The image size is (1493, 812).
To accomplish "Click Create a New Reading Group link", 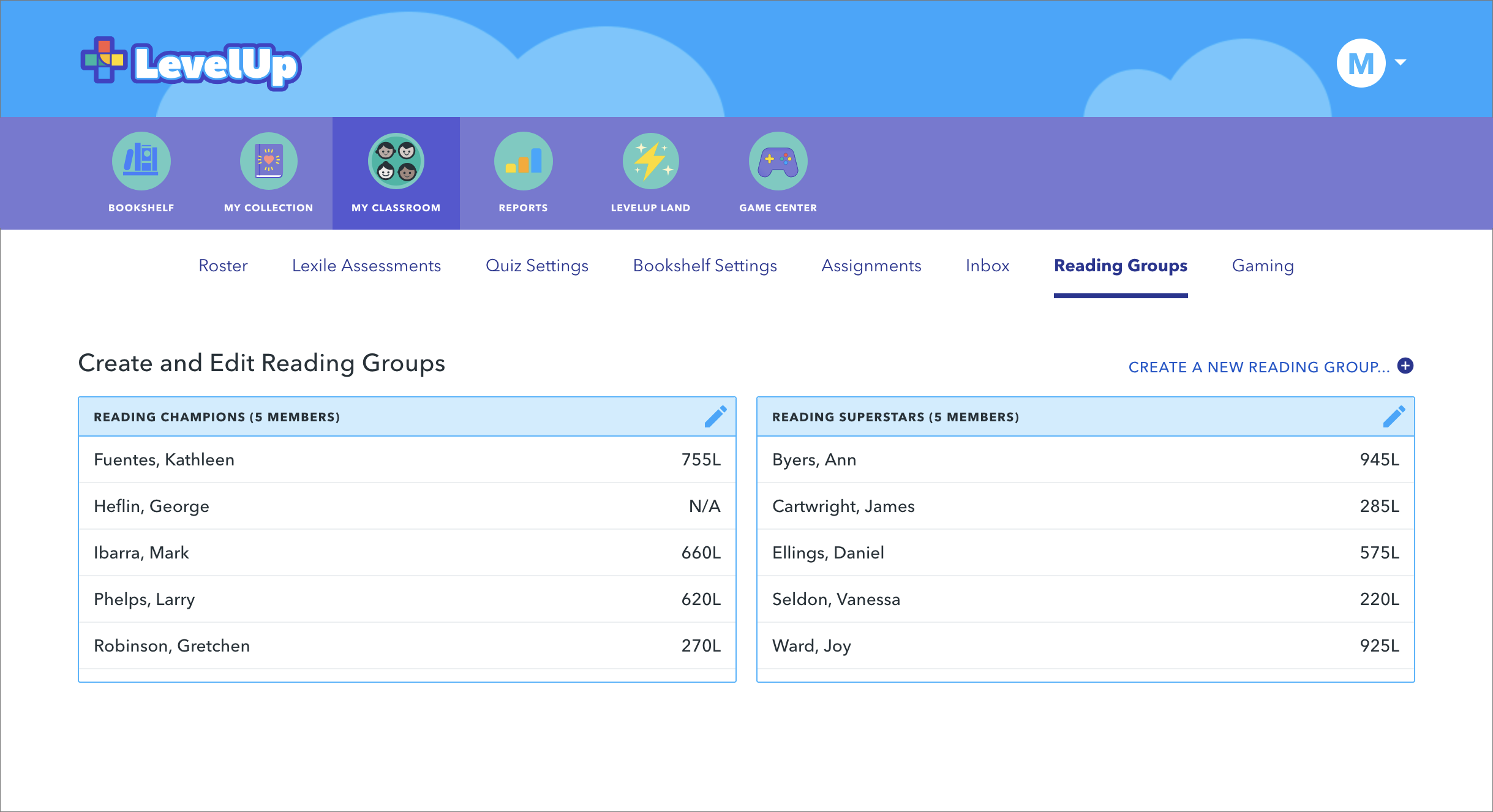I will pos(1258,367).
